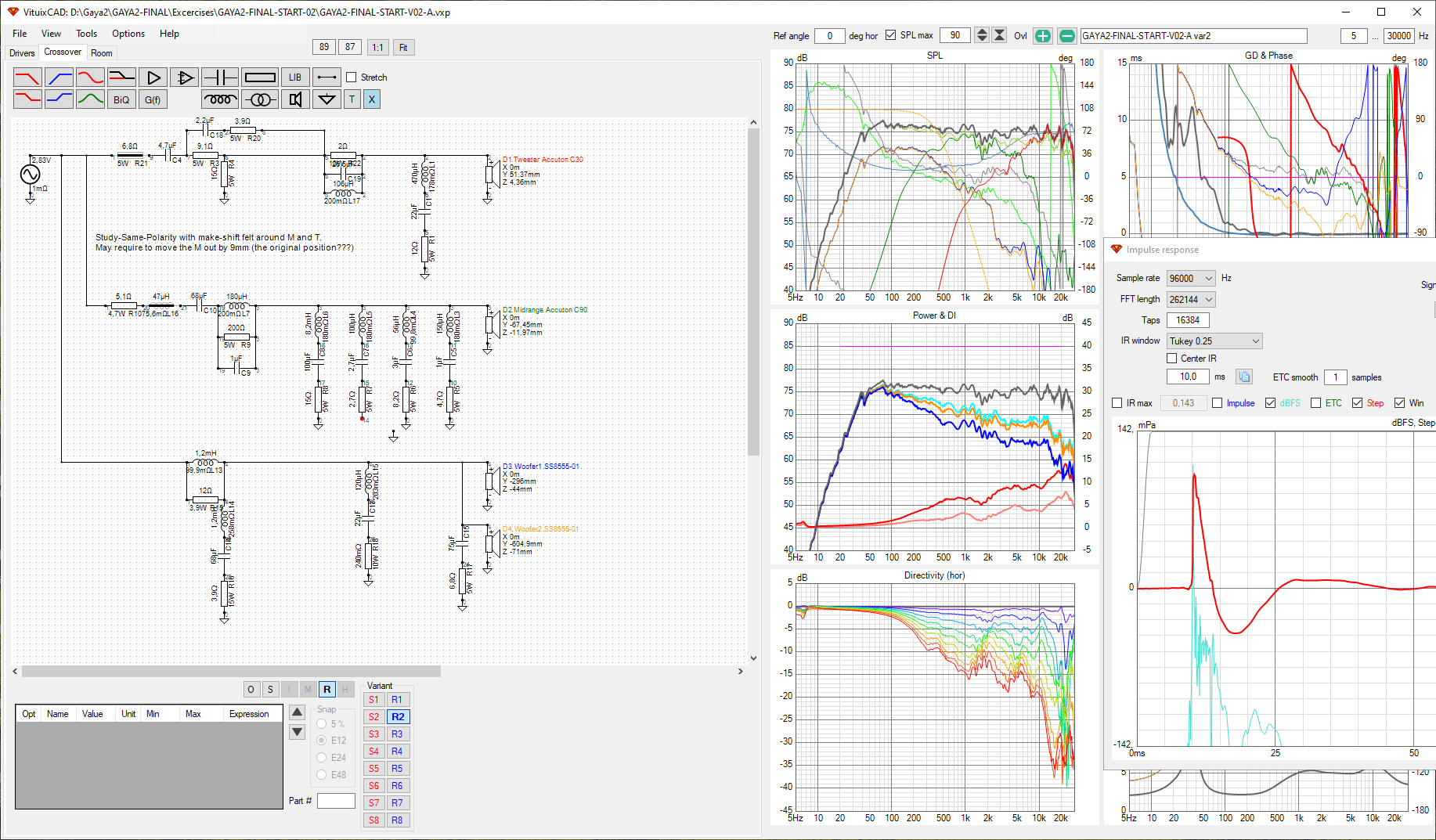Add a capacitor component
The height and width of the screenshot is (840, 1436).
[220, 78]
